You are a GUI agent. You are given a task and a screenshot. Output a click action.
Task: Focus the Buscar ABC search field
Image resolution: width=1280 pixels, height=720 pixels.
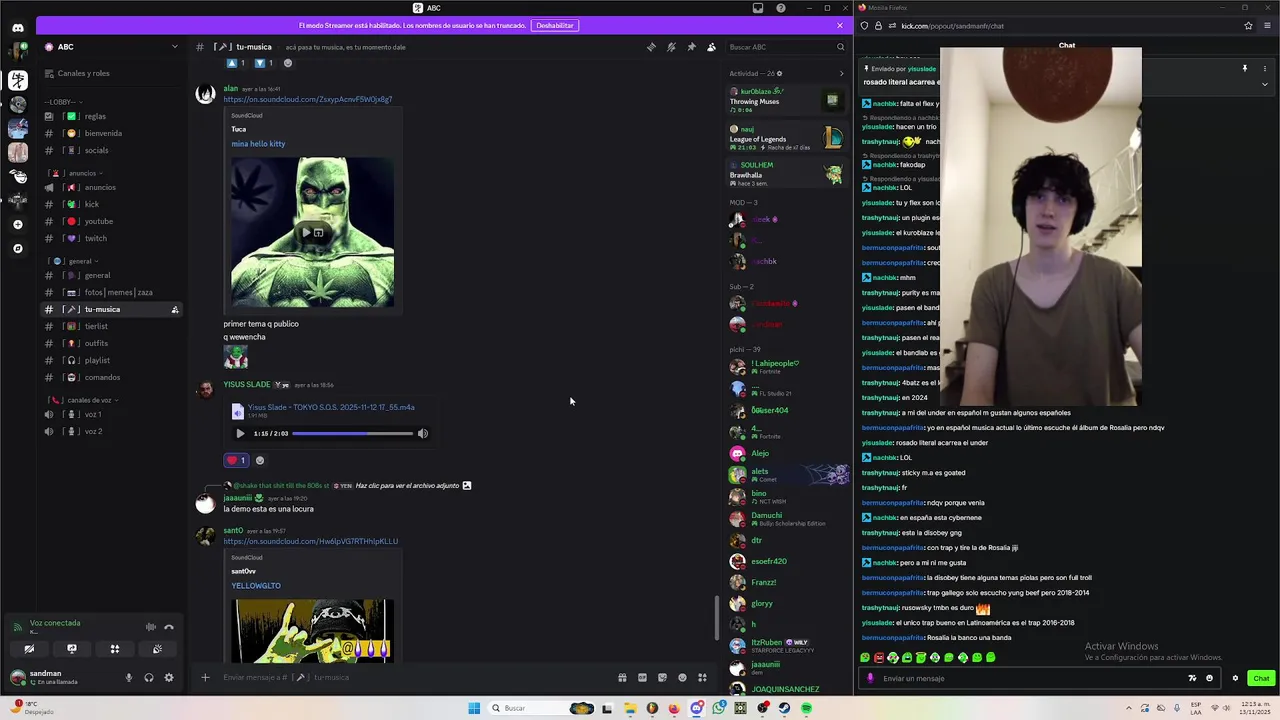click(786, 47)
